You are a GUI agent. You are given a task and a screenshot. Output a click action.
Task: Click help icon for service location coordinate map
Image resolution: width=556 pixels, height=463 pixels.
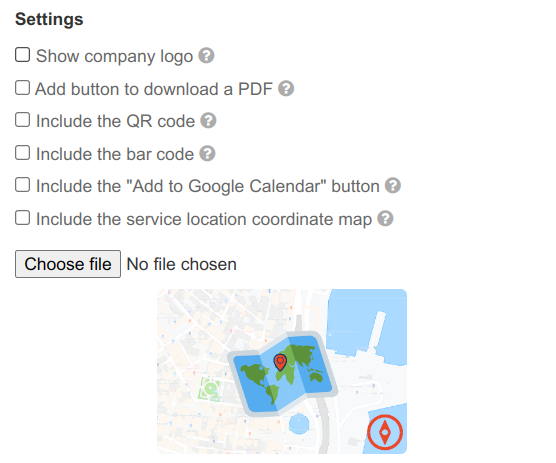385,218
